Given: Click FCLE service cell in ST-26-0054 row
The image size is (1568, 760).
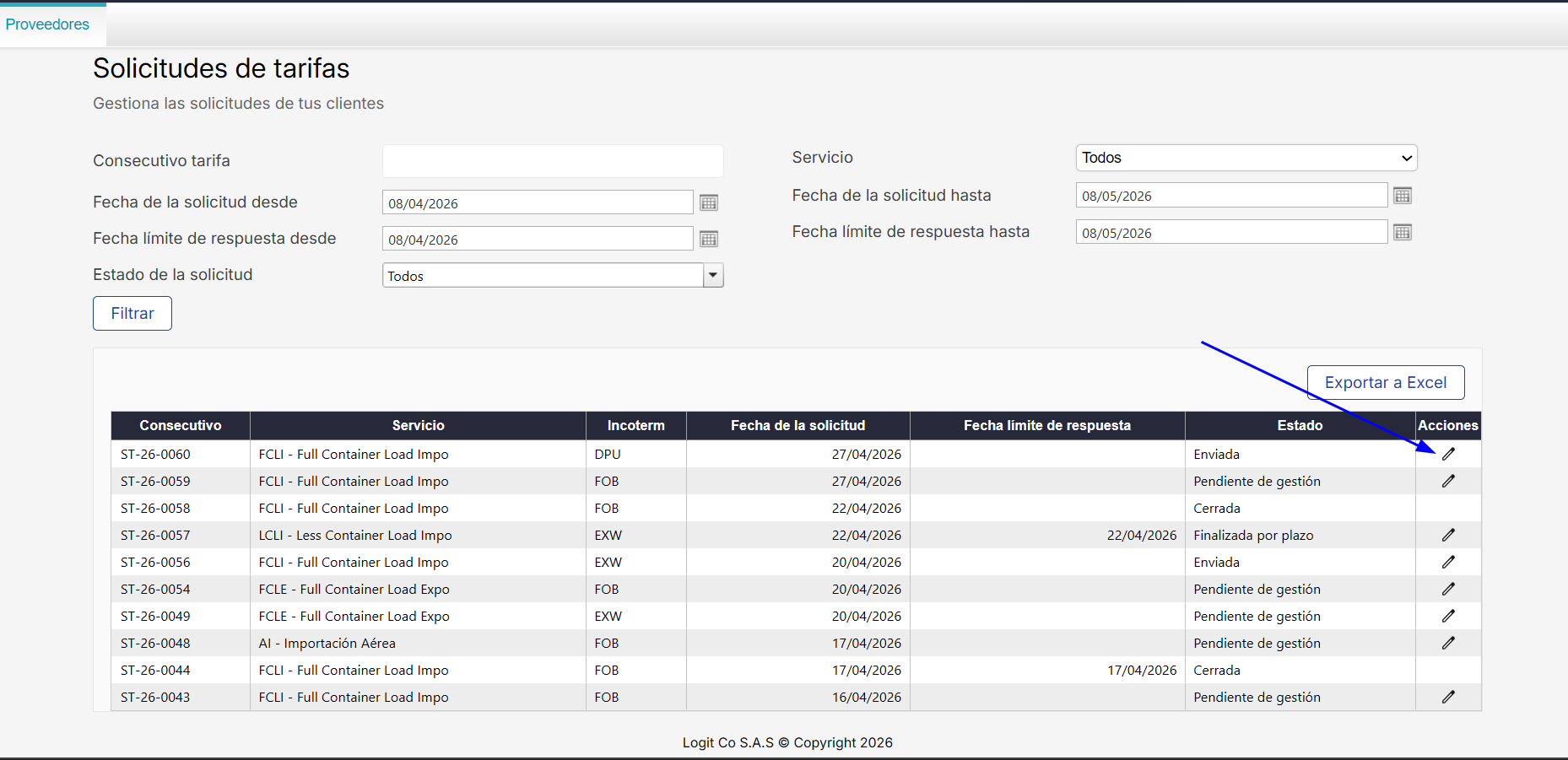Looking at the screenshot, I should (x=418, y=589).
